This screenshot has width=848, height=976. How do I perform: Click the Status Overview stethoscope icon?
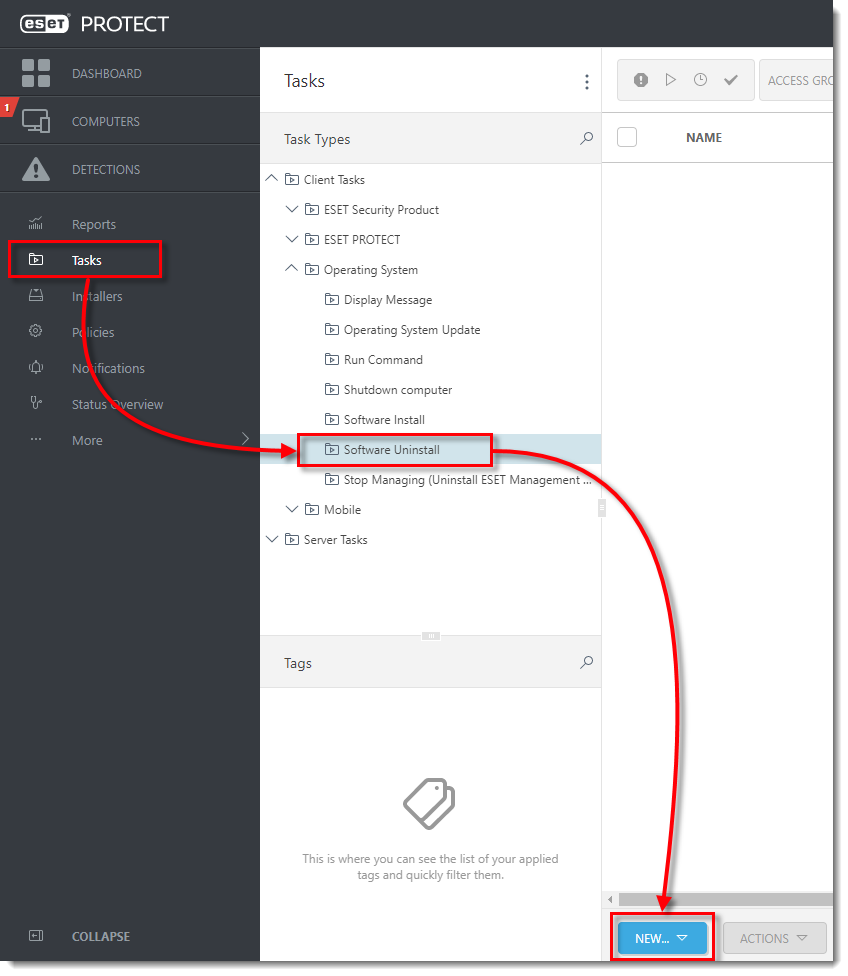(36, 403)
